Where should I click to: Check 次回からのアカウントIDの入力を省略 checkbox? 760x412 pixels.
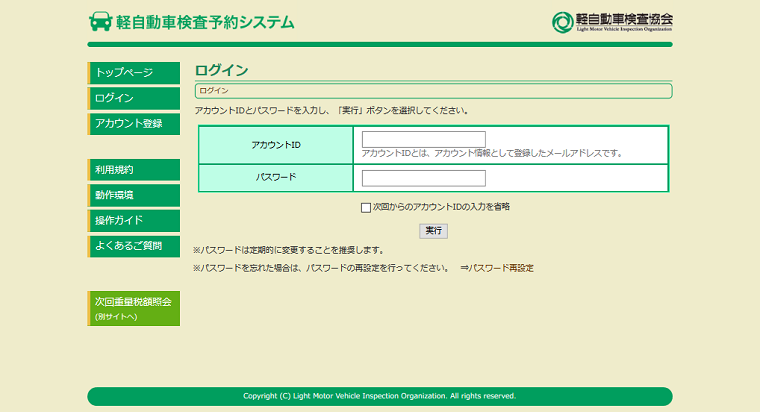tap(366, 208)
